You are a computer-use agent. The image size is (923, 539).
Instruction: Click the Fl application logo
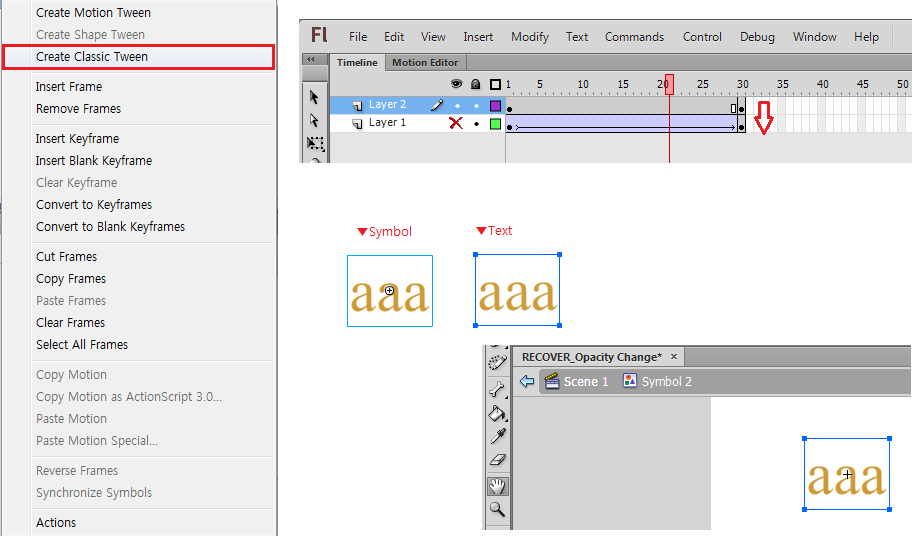(319, 35)
